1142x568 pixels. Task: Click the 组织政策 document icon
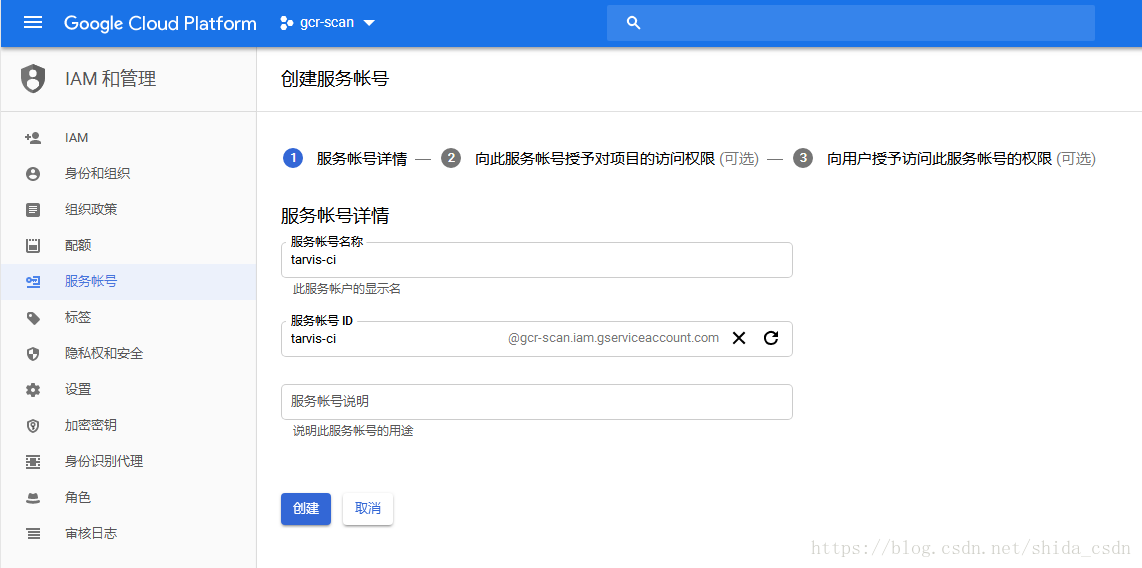[33, 210]
